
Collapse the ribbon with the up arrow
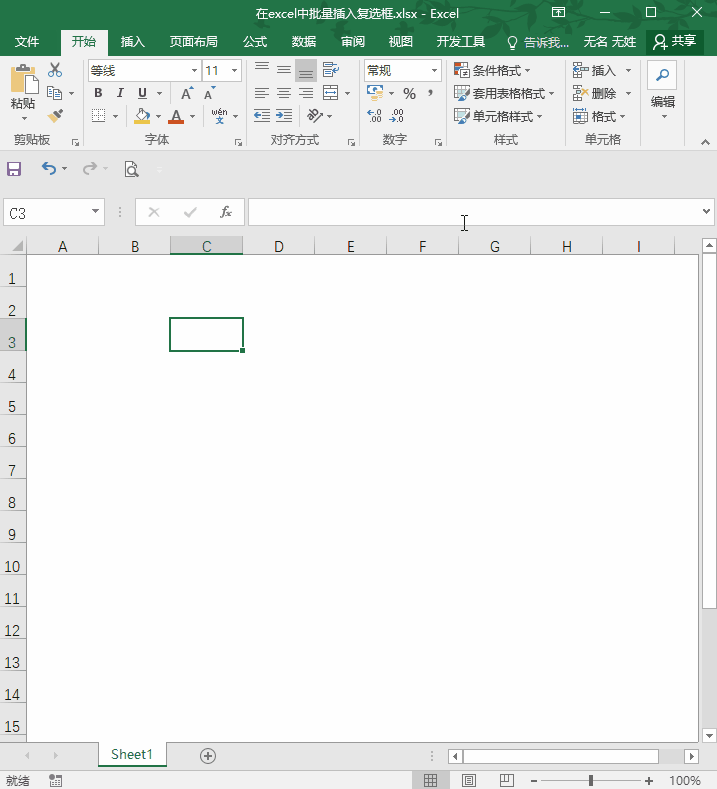705,142
